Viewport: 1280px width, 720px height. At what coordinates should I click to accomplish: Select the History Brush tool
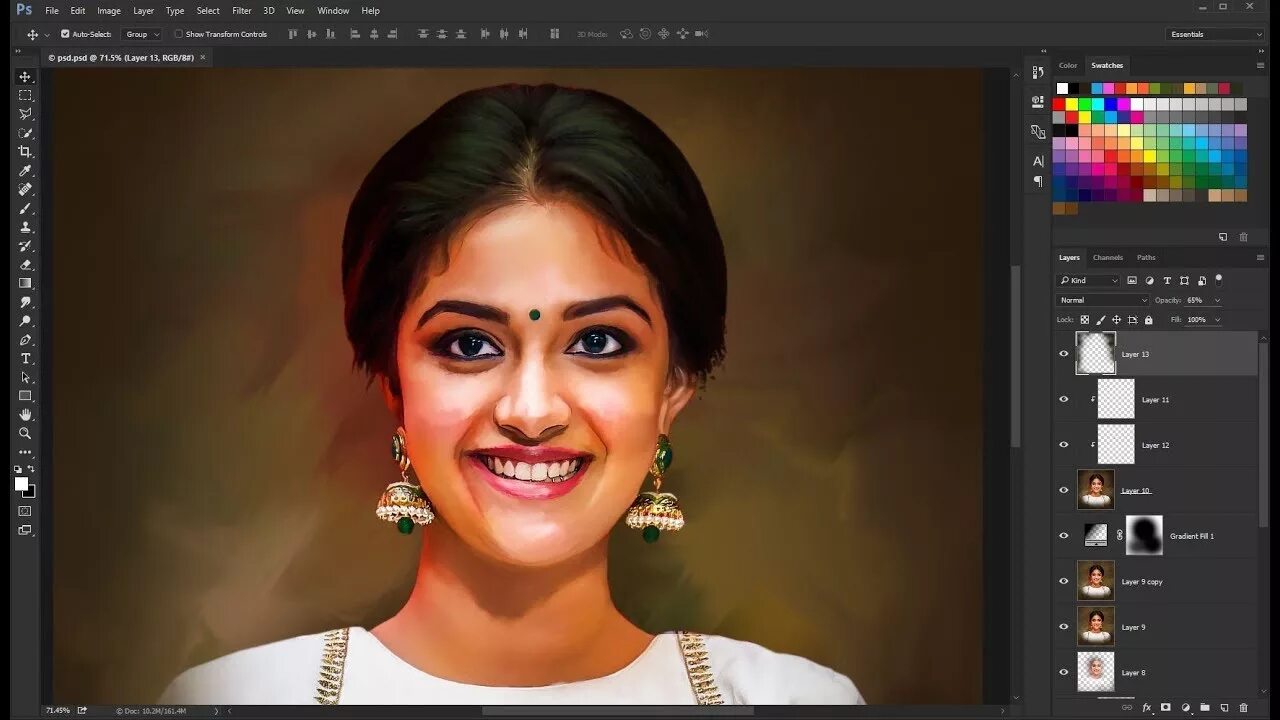25,246
